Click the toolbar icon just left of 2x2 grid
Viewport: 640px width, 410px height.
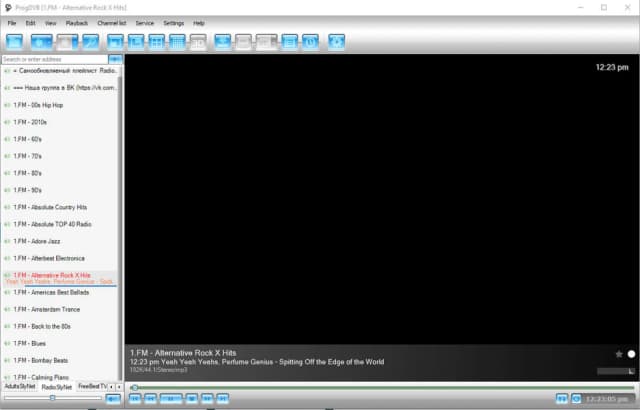click(x=136, y=42)
